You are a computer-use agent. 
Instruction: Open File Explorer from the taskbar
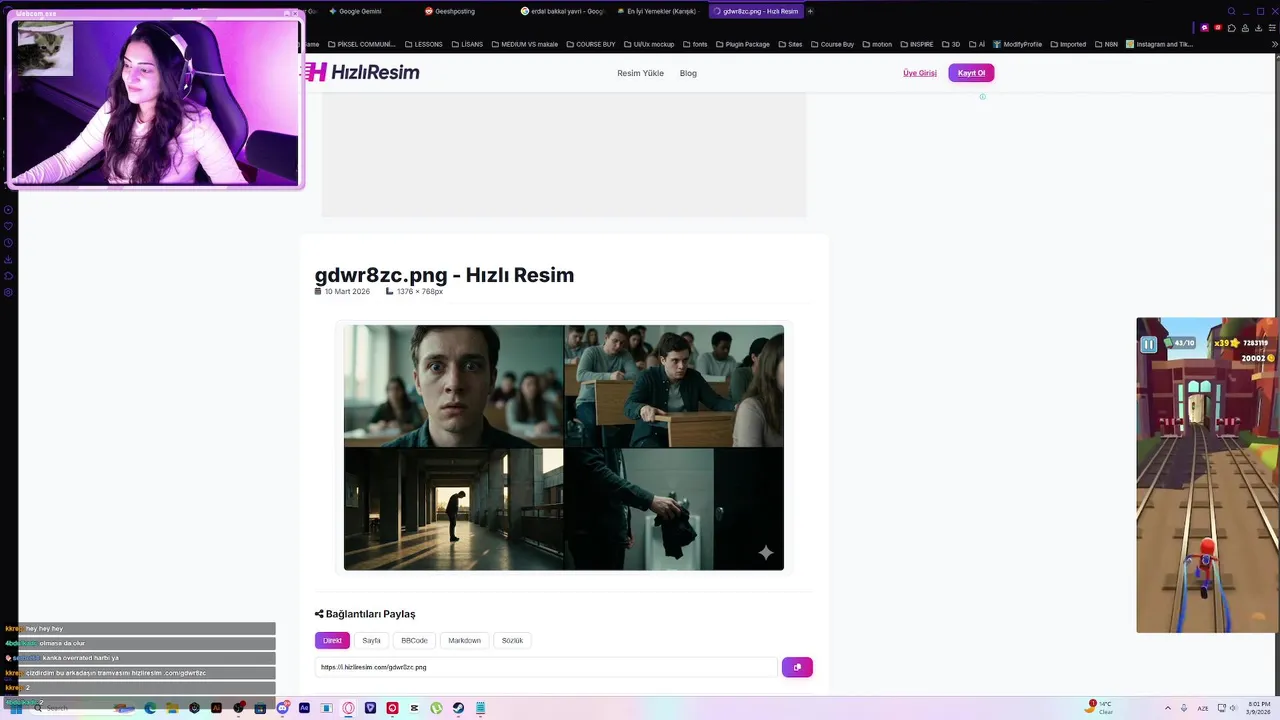click(172, 708)
